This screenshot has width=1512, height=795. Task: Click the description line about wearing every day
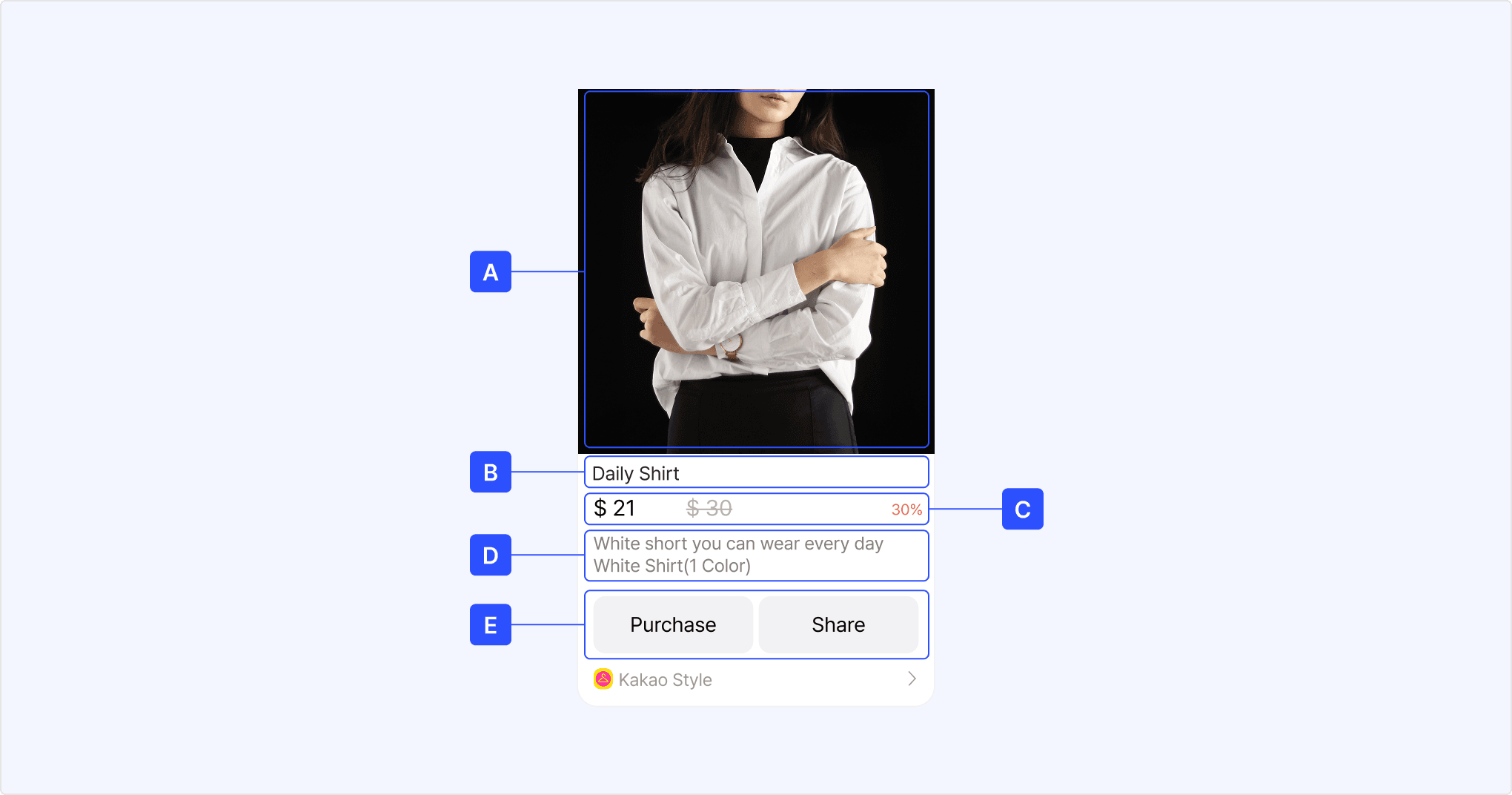click(x=738, y=544)
